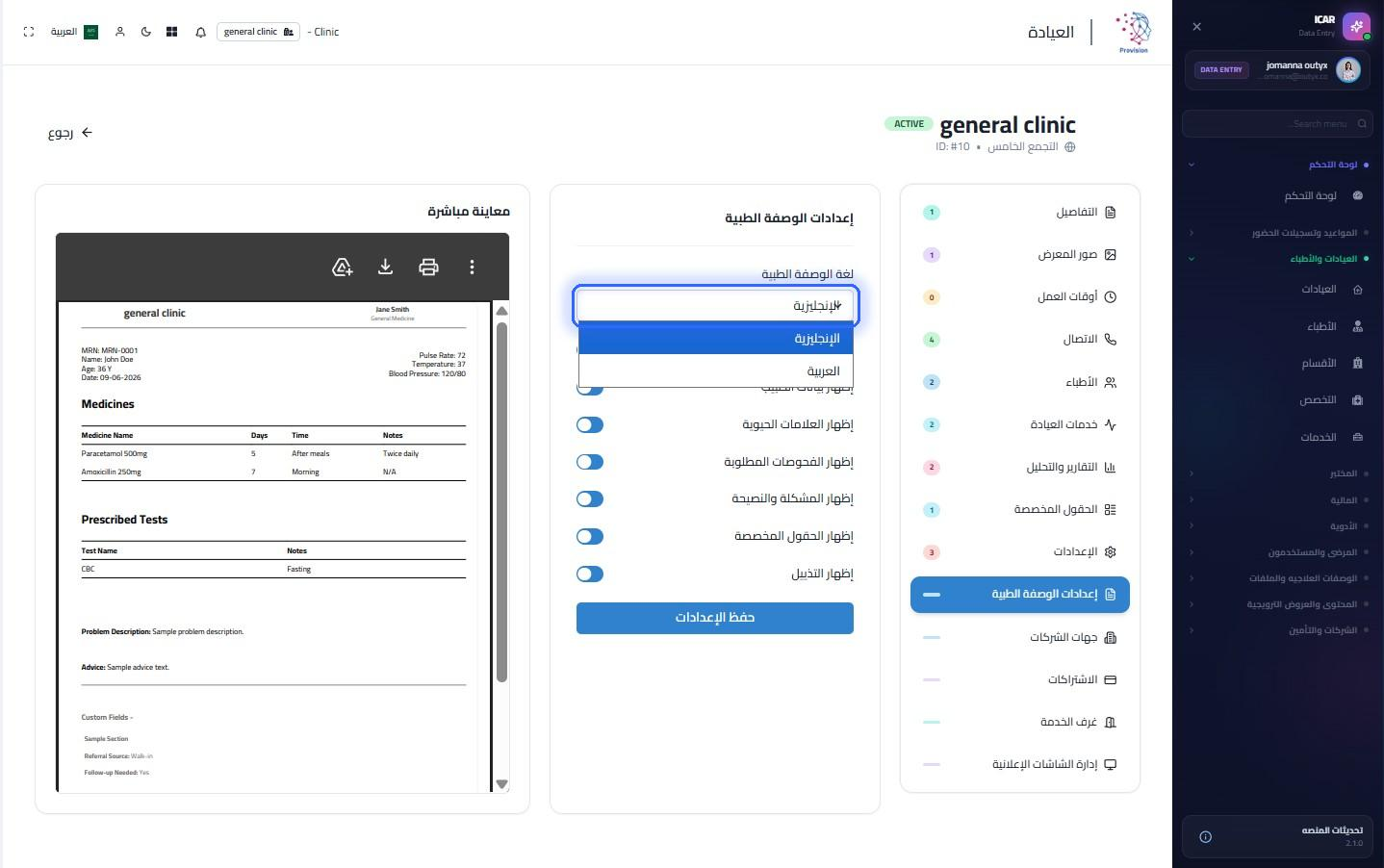This screenshot has height=868, width=1384.
Task: Toggle إظهار التذييل switch
Action: click(x=590, y=574)
